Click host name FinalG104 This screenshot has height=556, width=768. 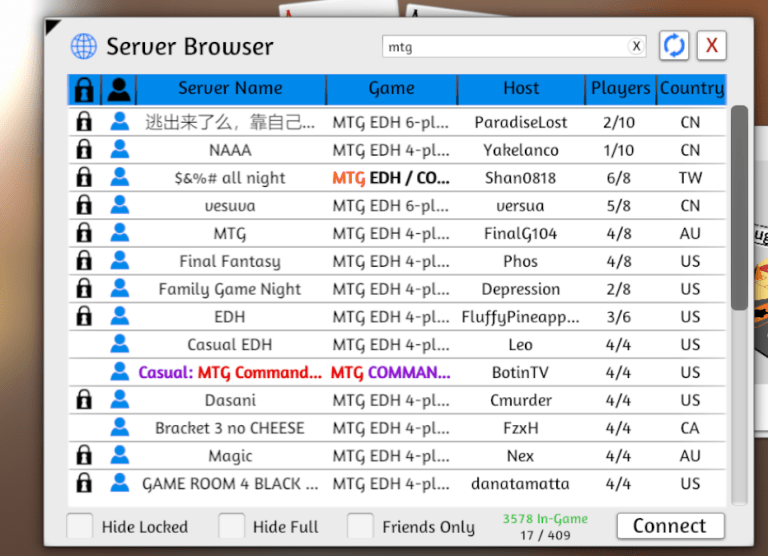521,234
